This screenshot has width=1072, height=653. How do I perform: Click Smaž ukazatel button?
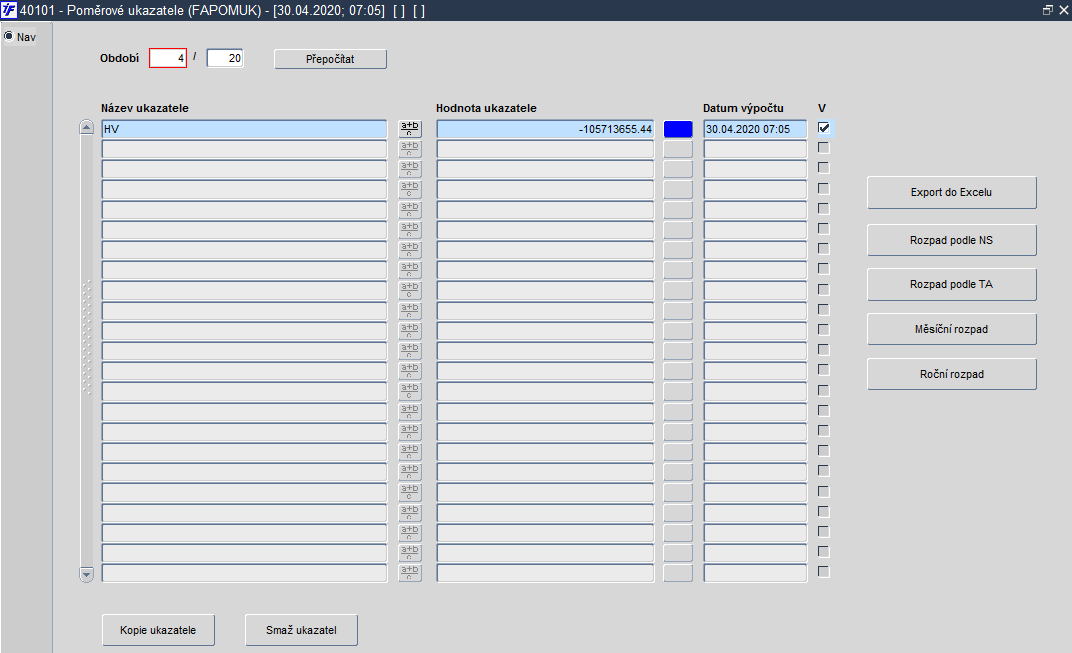(302, 630)
